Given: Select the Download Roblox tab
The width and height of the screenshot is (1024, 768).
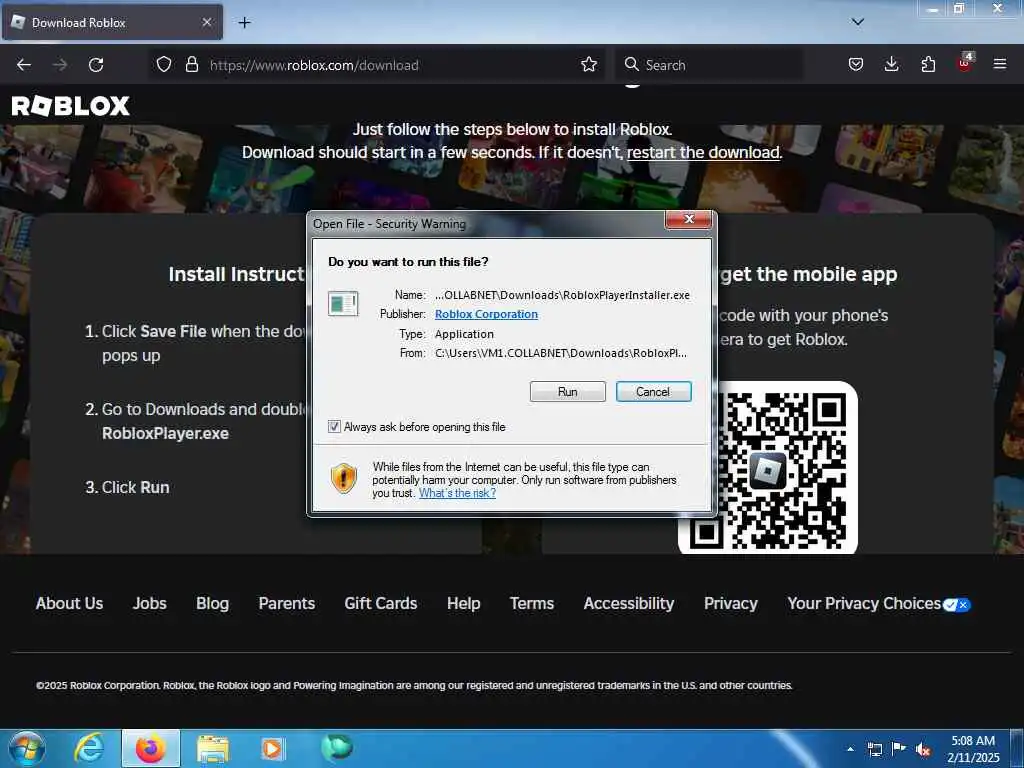Looking at the screenshot, I should pos(112,23).
